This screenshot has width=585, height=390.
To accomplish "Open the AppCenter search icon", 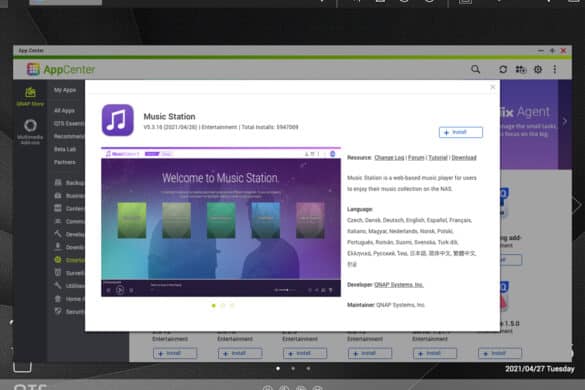I will coord(475,69).
